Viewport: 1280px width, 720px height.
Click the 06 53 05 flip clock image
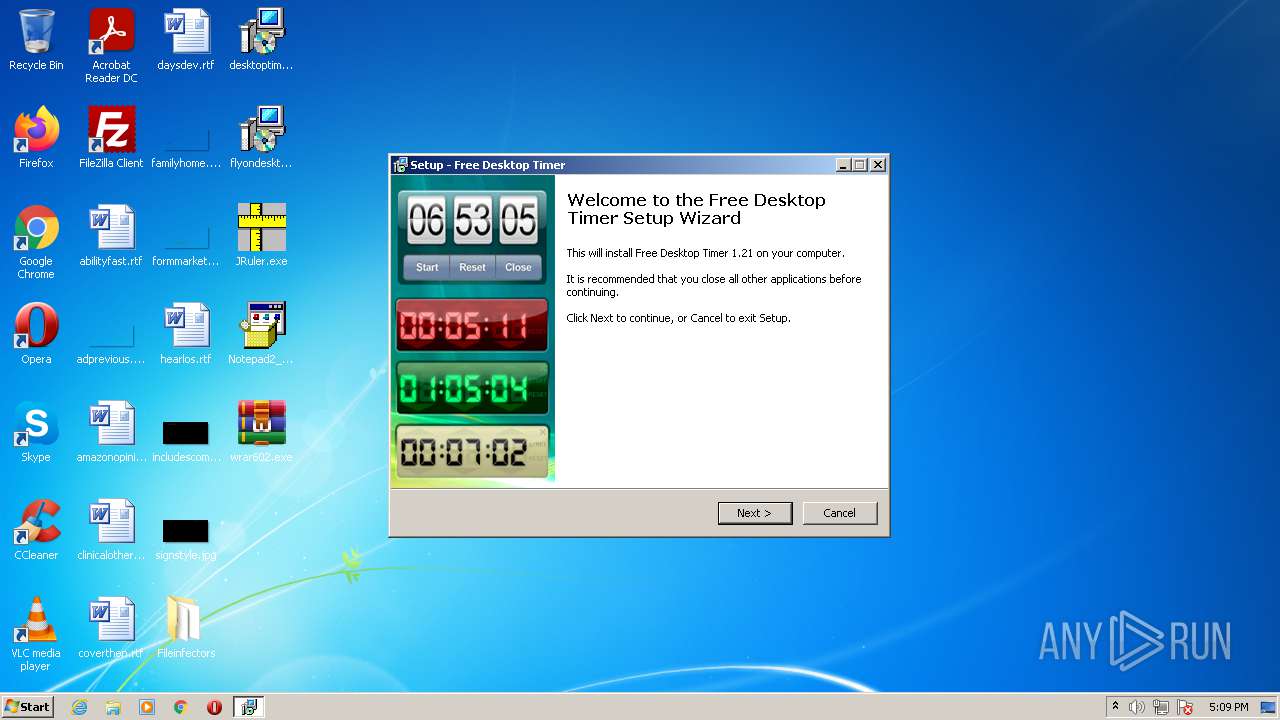point(472,220)
